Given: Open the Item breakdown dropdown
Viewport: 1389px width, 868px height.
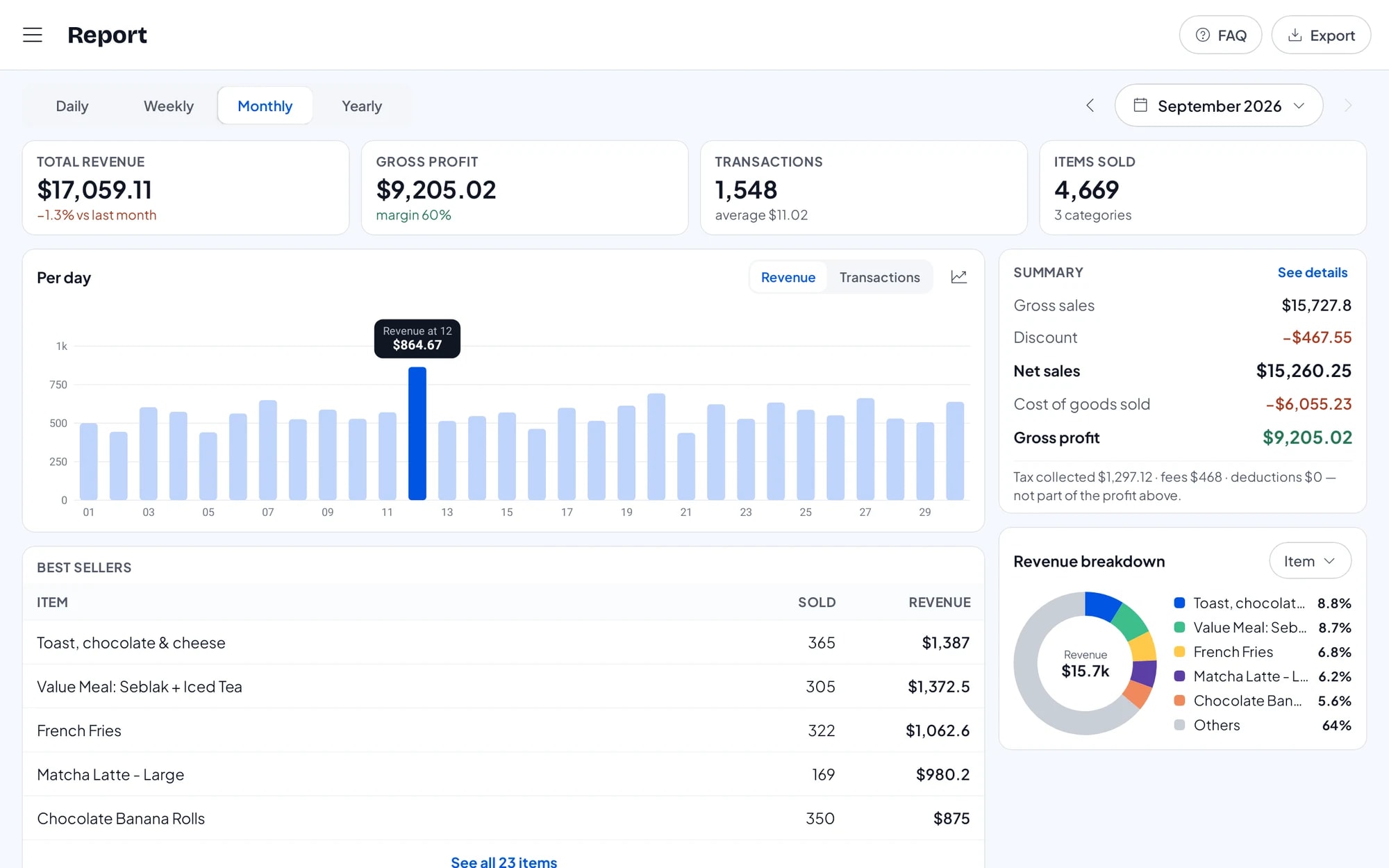Looking at the screenshot, I should (1310, 561).
